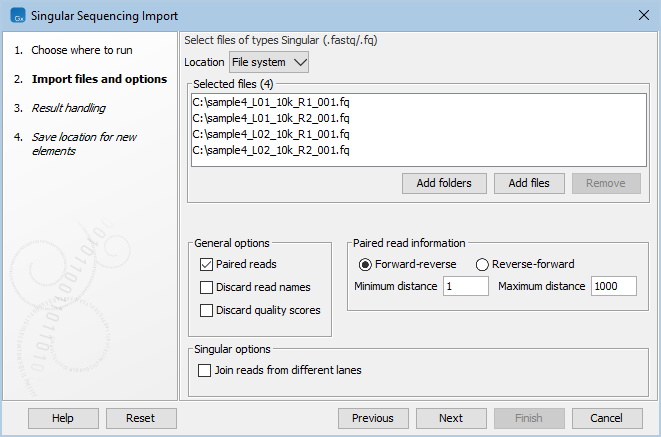This screenshot has height=437, width=661.
Task: Open the Location File system dropdown
Action: (269, 62)
